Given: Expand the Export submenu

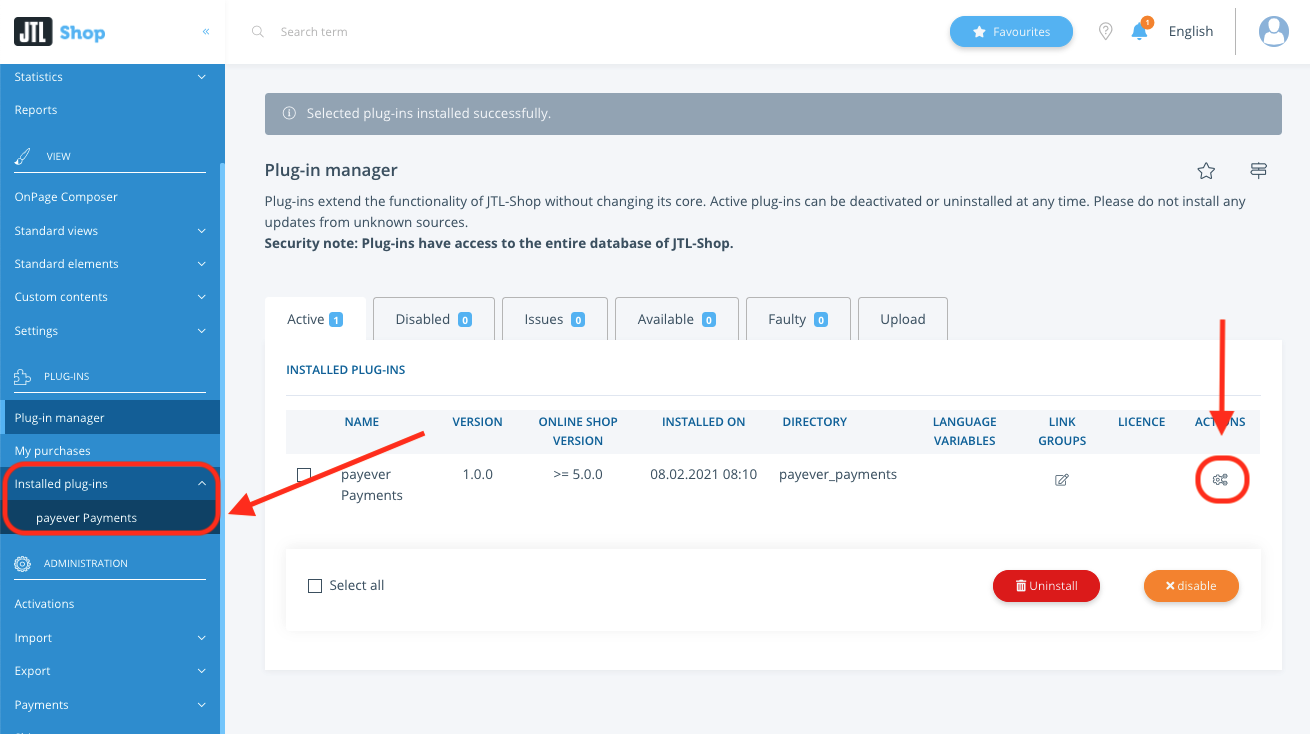Looking at the screenshot, I should click(110, 671).
